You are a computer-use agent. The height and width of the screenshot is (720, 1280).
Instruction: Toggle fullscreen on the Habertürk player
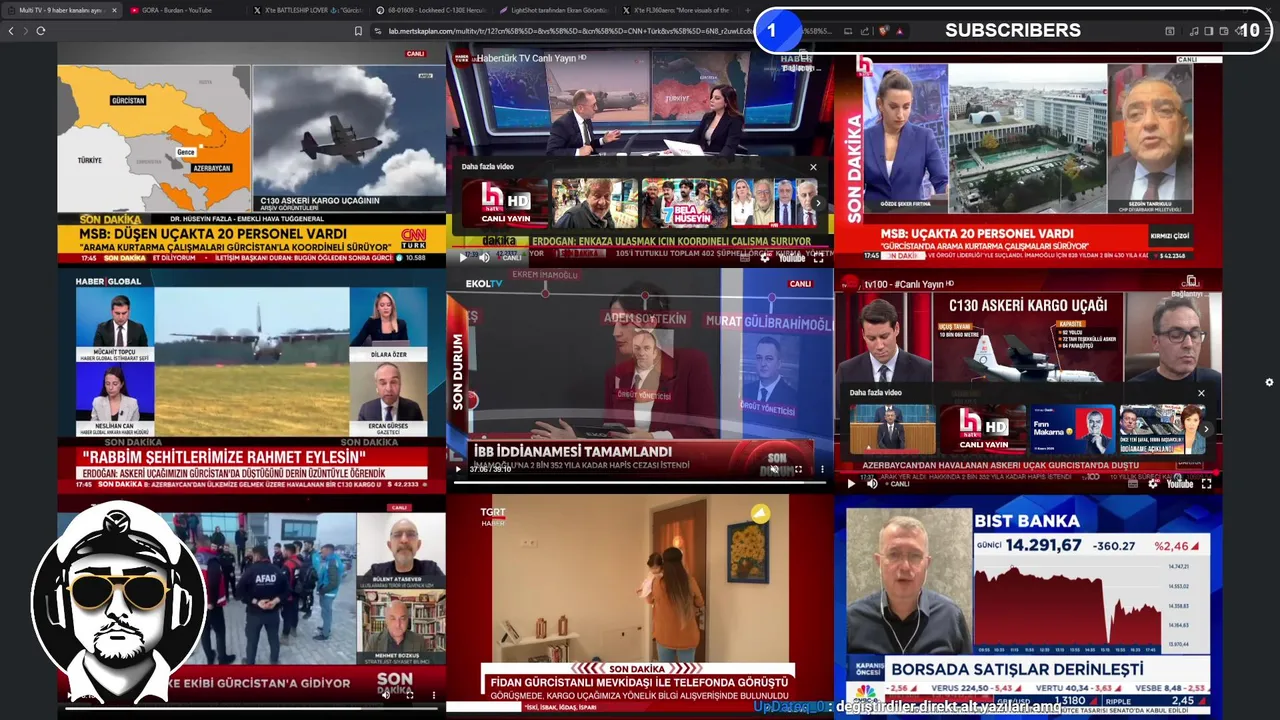[818, 257]
